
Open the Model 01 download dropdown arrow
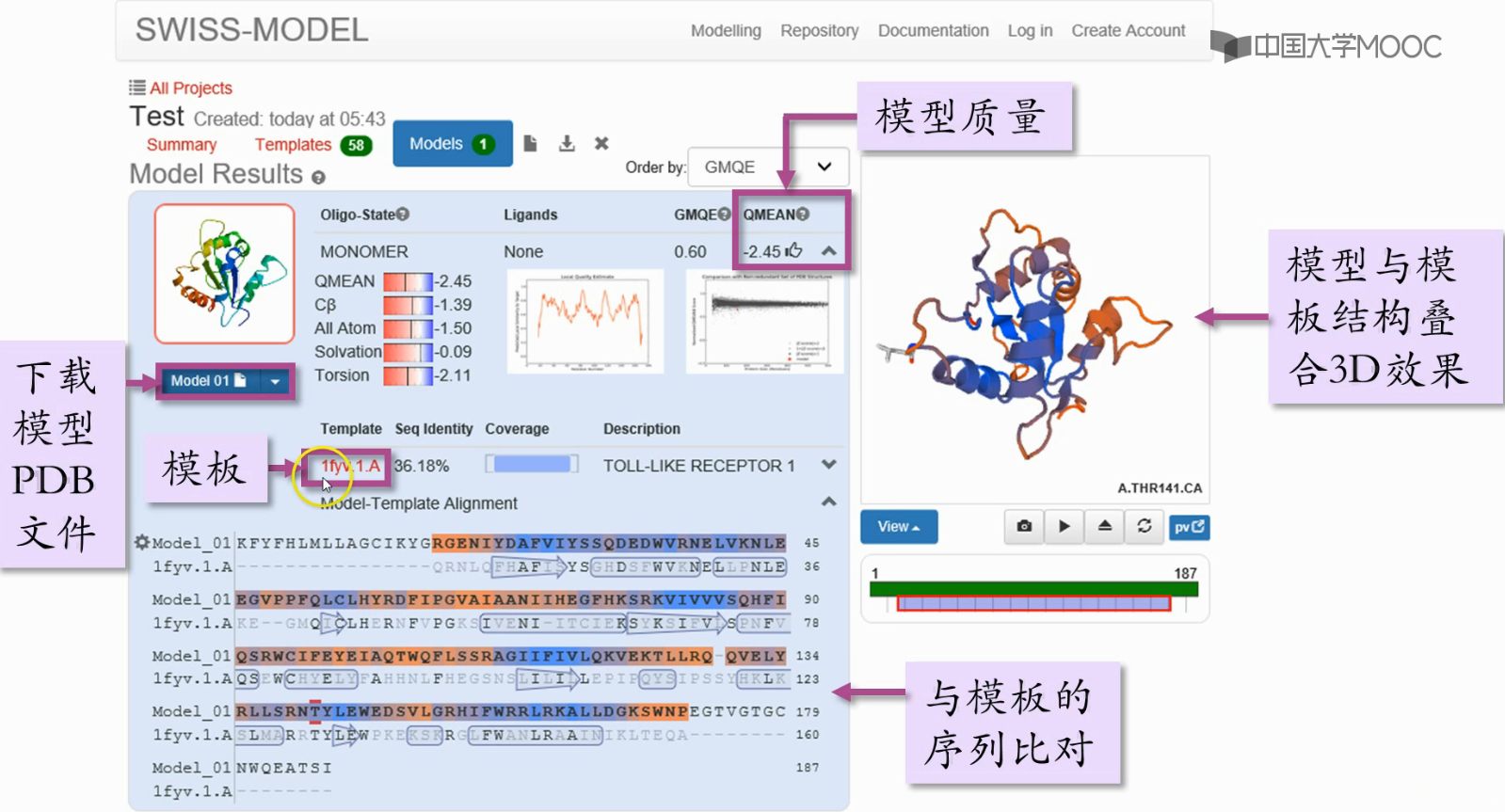click(x=275, y=381)
